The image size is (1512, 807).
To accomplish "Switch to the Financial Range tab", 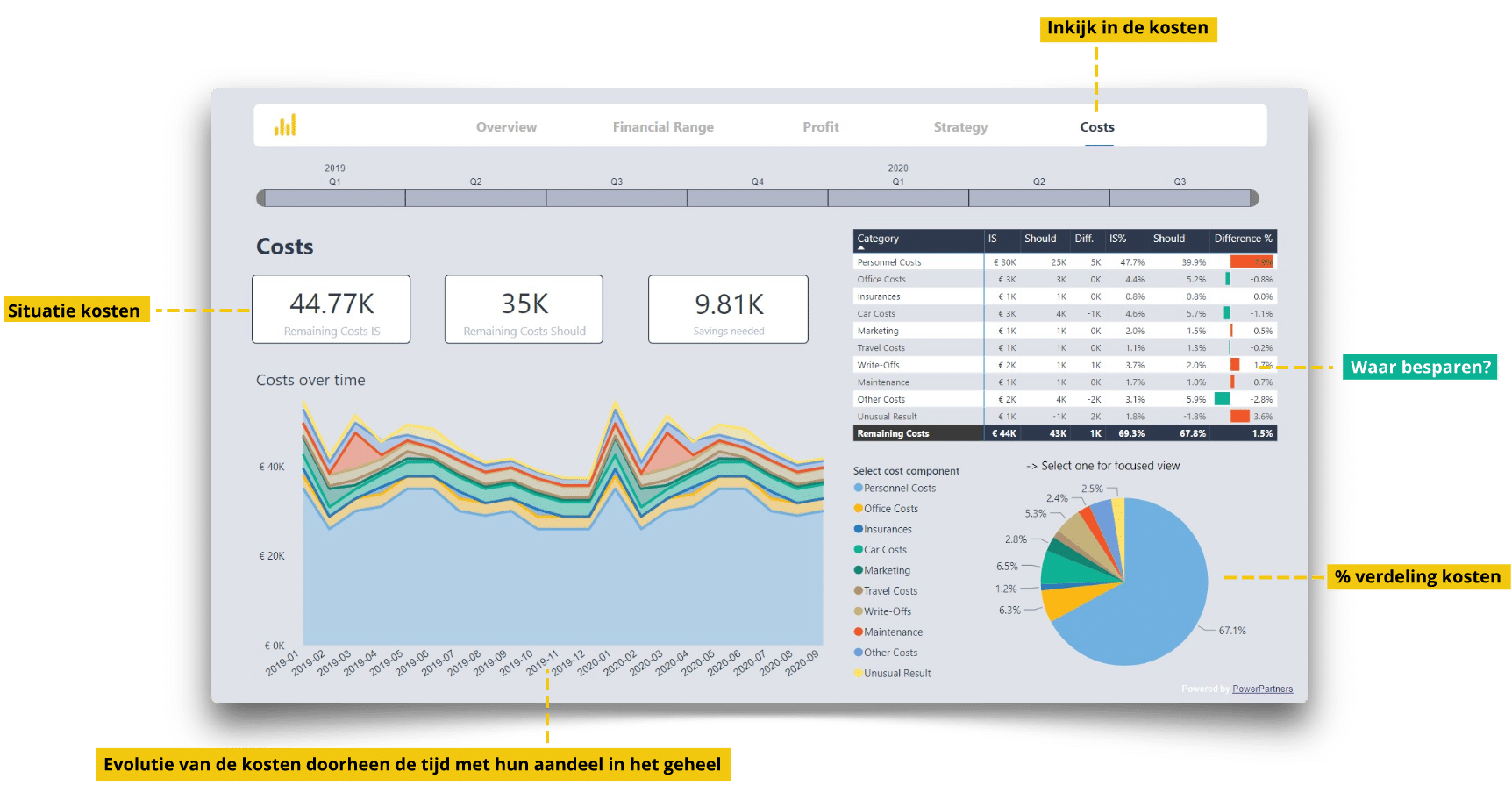I will tap(663, 127).
